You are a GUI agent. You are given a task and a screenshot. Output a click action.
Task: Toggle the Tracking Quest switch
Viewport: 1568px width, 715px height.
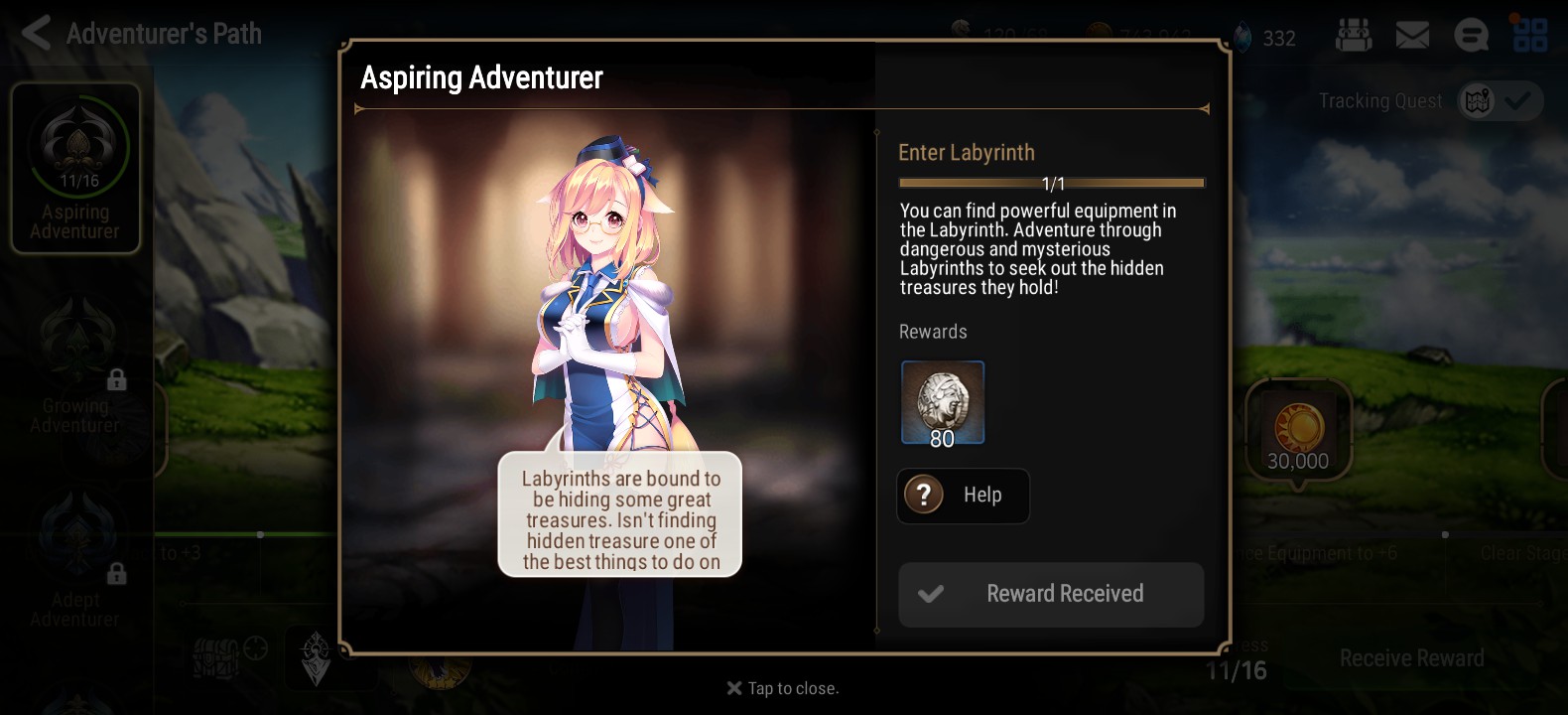pyautogui.click(x=1500, y=100)
